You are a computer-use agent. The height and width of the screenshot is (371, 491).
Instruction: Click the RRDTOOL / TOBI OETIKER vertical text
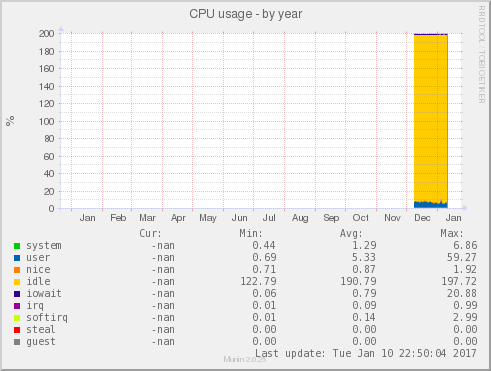pos(482,54)
